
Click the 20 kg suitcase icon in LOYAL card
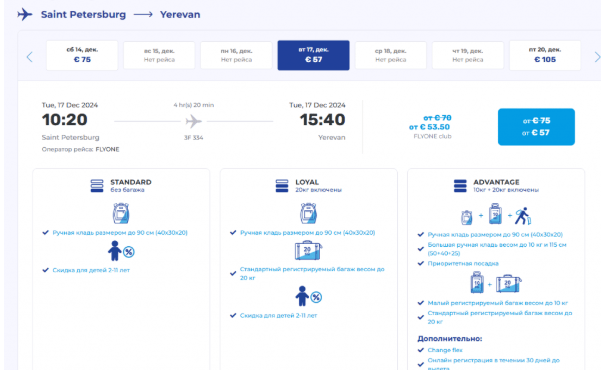pyautogui.click(x=309, y=250)
